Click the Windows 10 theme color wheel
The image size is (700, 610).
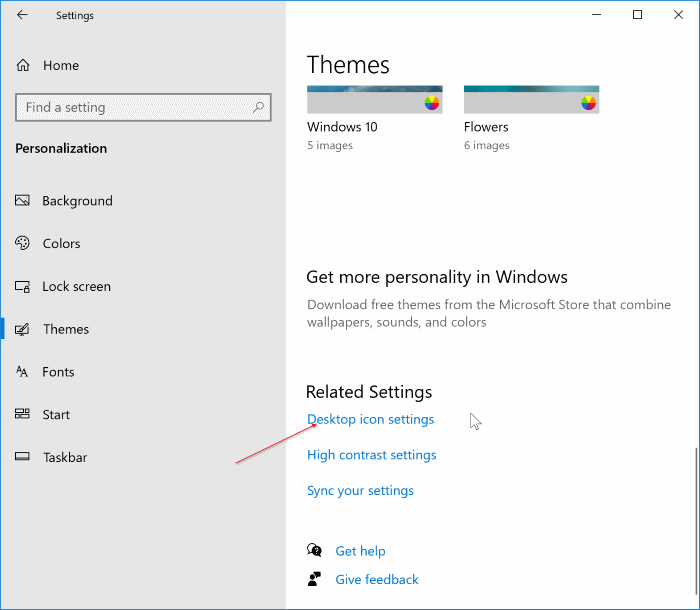tap(432, 103)
